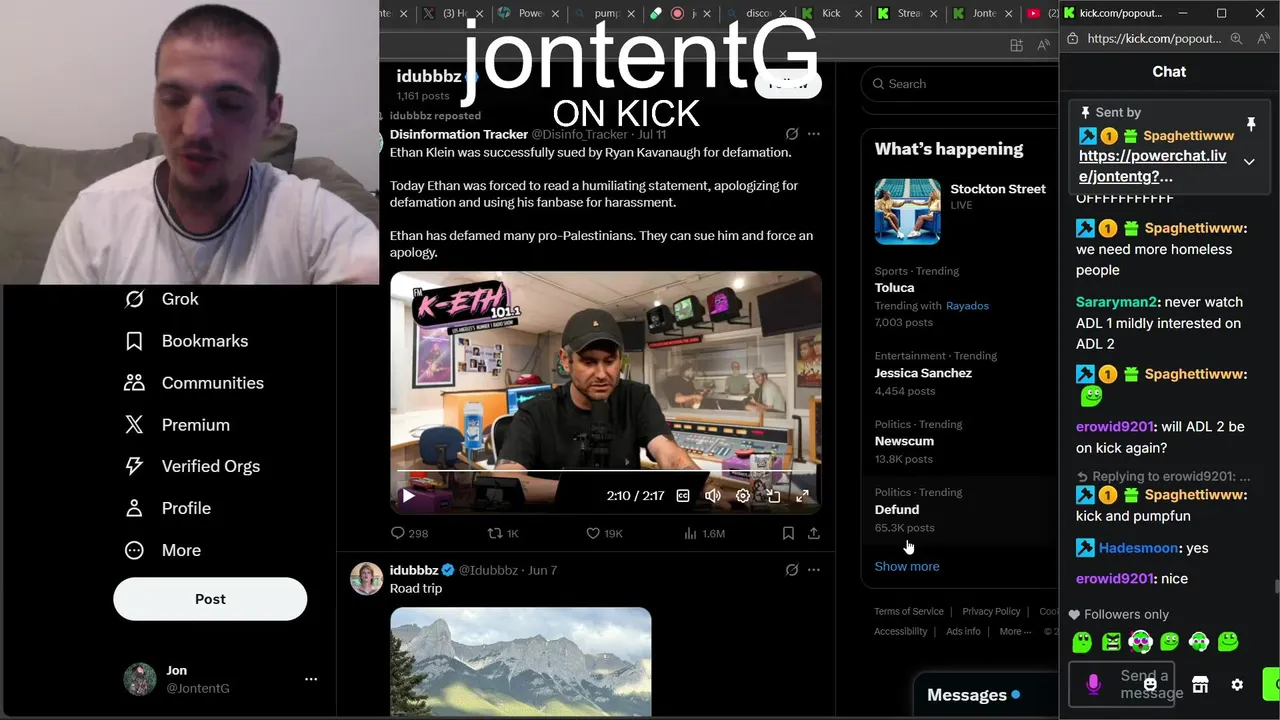Click idubbbz avatar on Road trip post
Screen dimensions: 1280x720
click(366, 578)
